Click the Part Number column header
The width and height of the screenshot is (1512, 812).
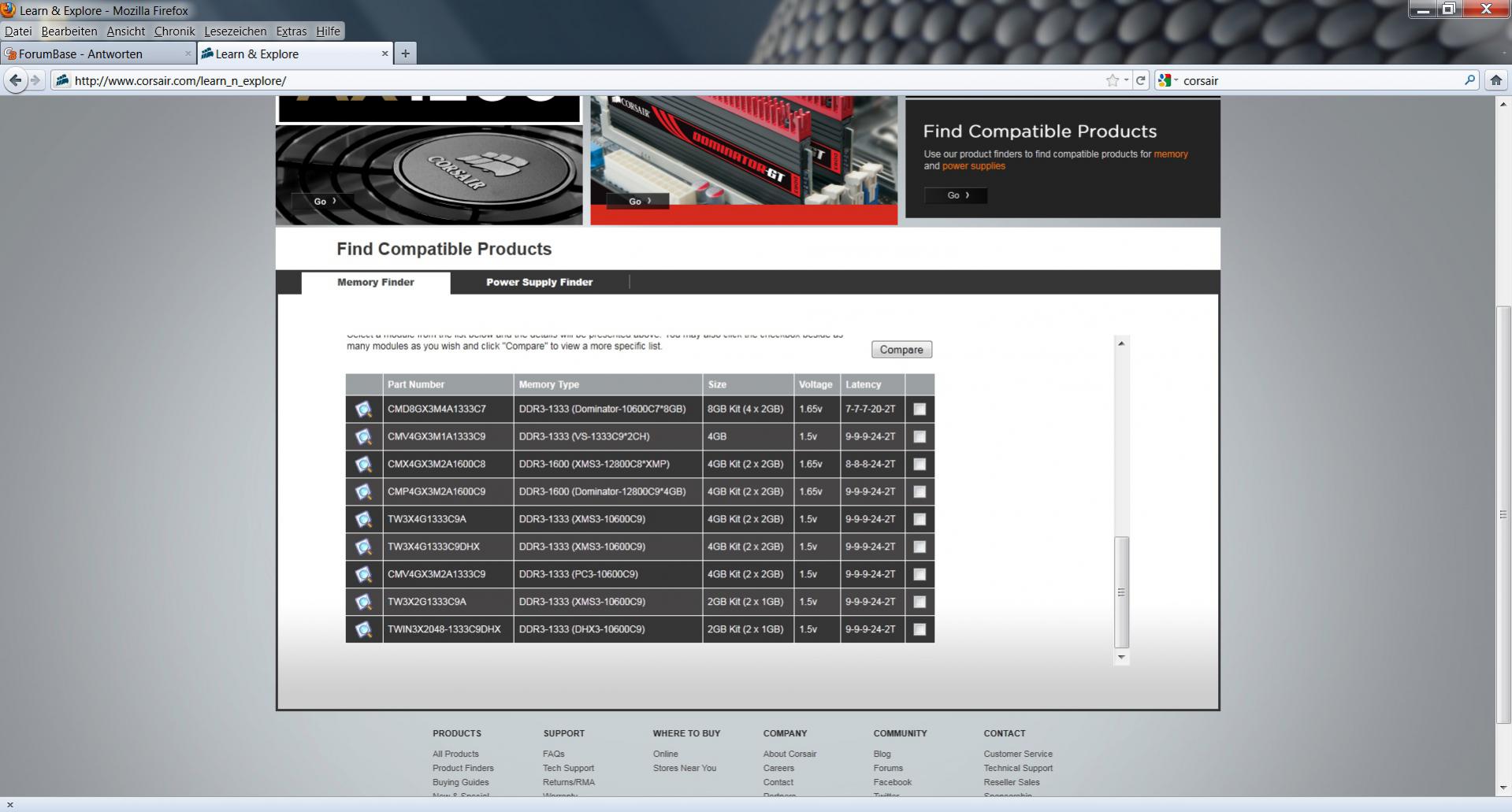pyautogui.click(x=448, y=384)
